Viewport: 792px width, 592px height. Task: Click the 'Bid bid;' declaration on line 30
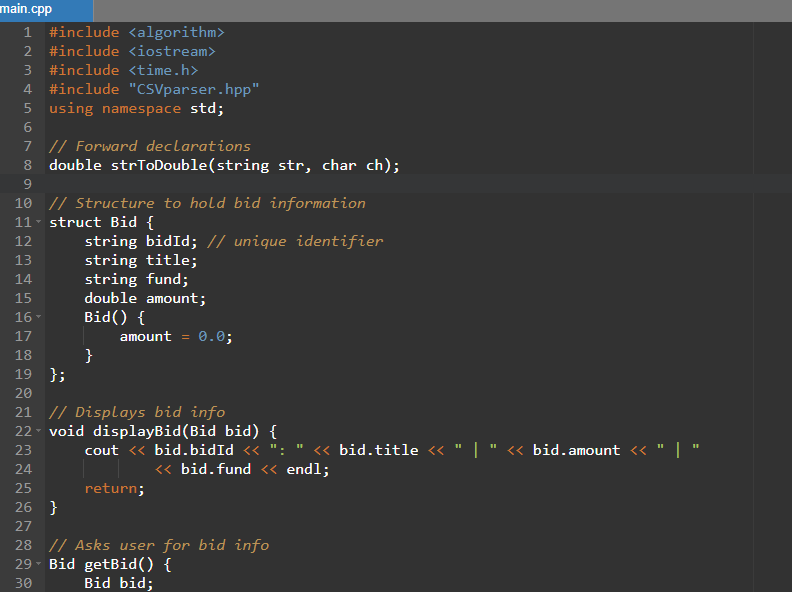point(119,583)
